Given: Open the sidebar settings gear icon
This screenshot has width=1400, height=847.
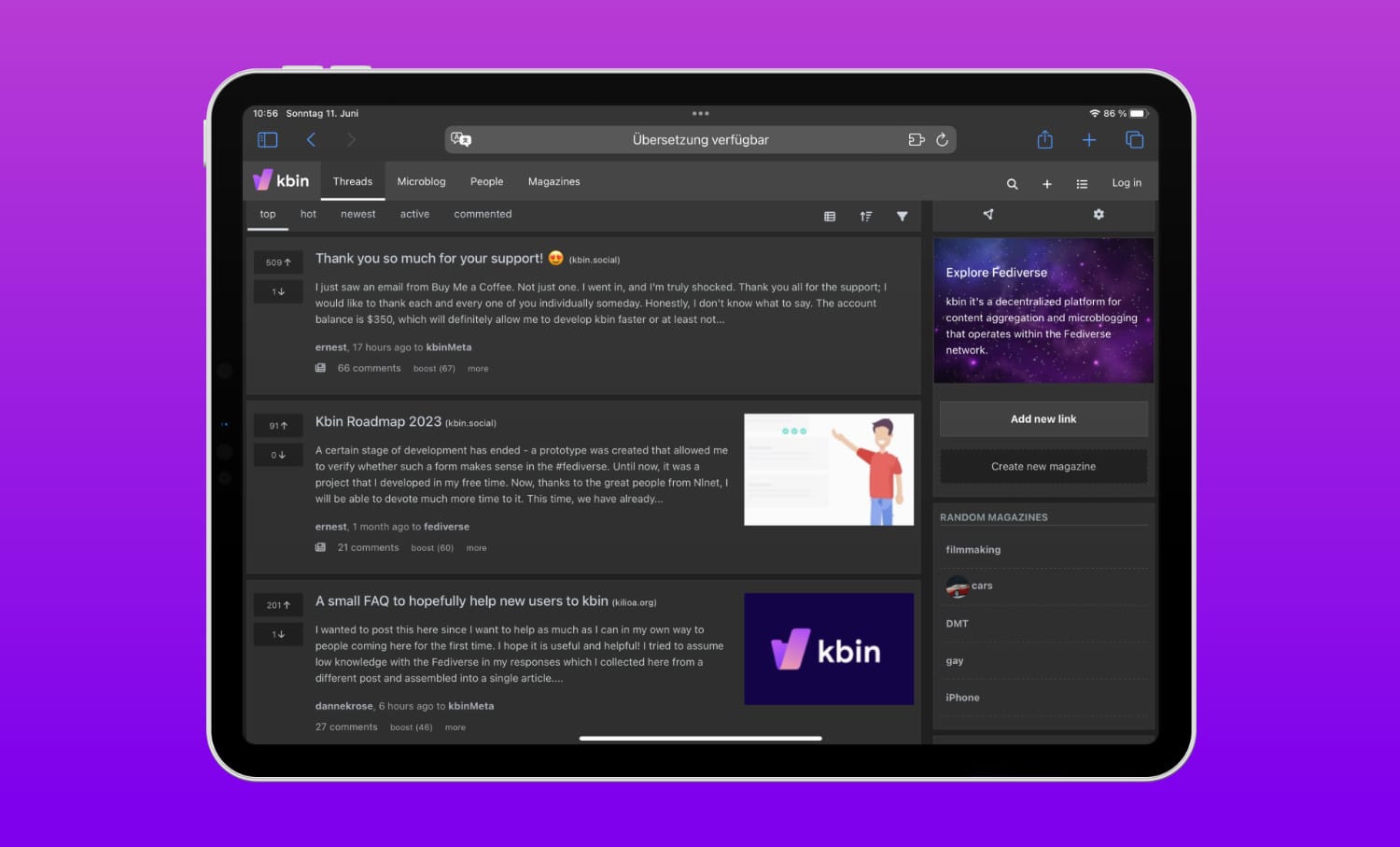Looking at the screenshot, I should pos(1099,214).
